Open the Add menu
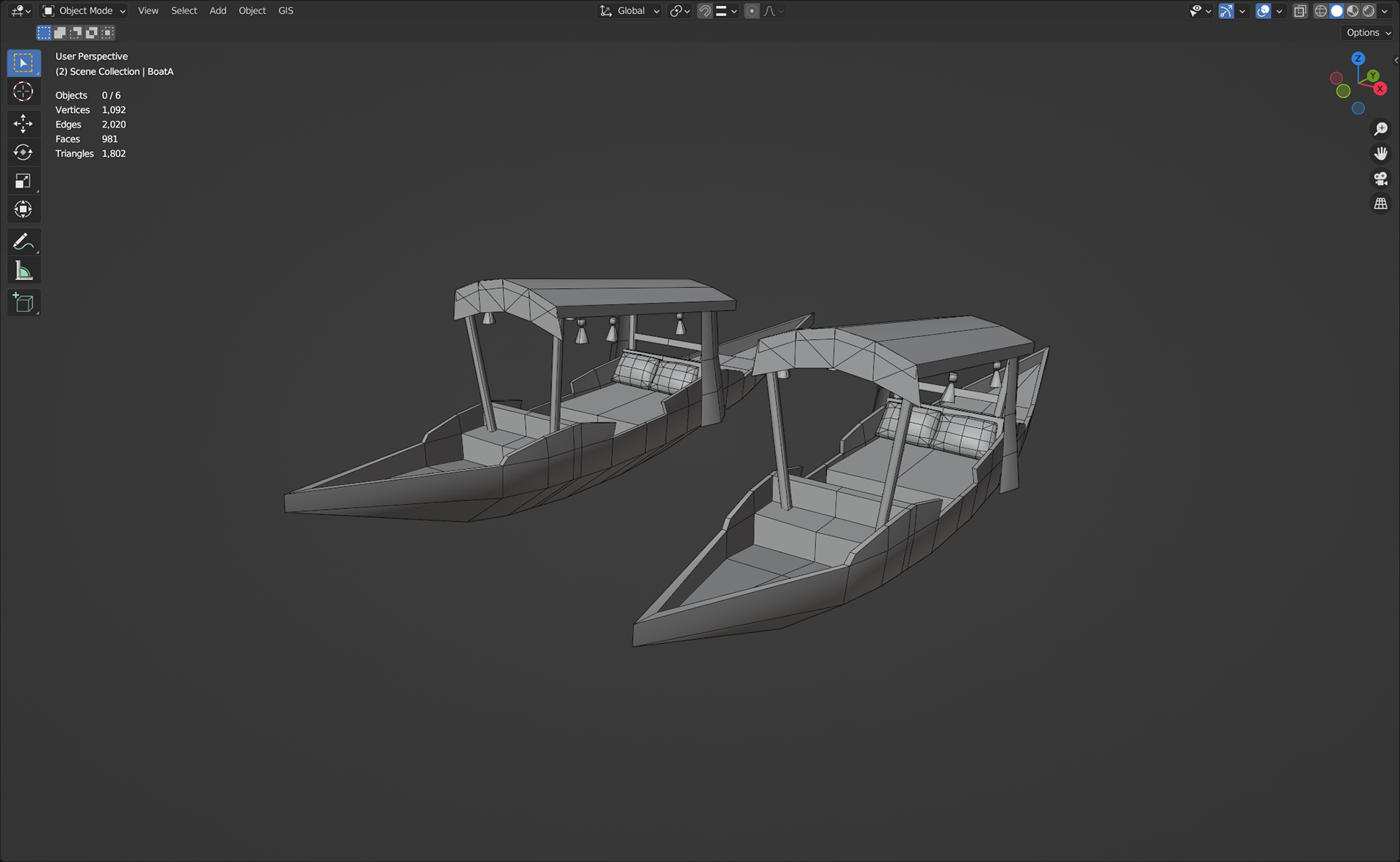1400x862 pixels. tap(217, 11)
